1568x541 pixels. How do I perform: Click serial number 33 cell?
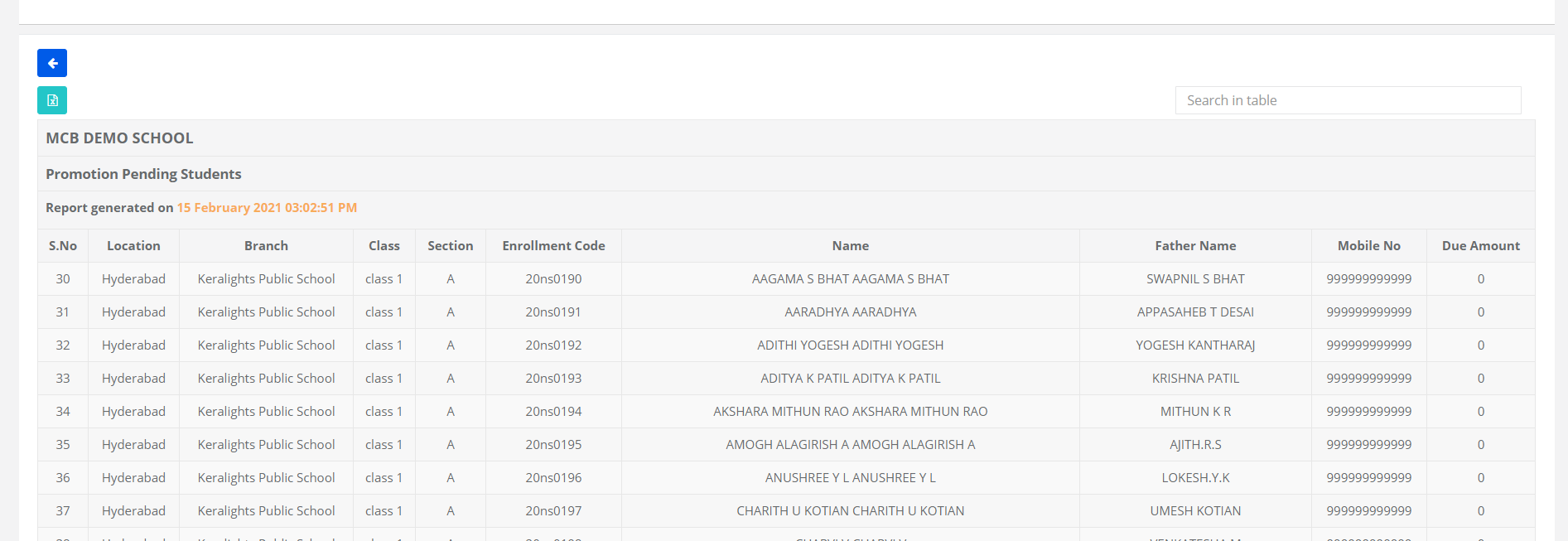click(63, 379)
